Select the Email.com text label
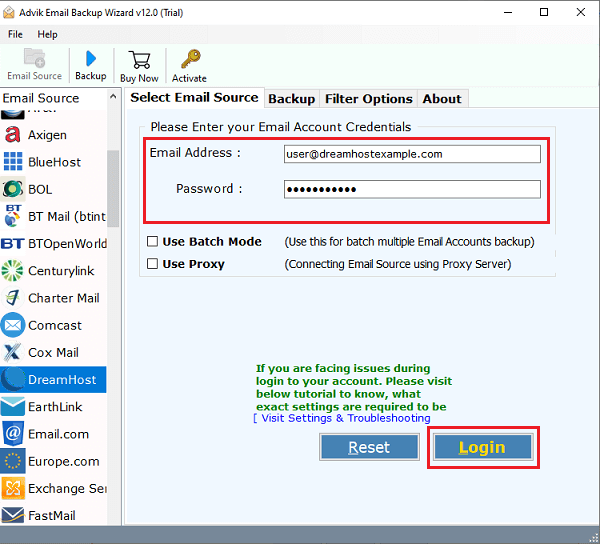Screen dimensions: 600x544 58,434
